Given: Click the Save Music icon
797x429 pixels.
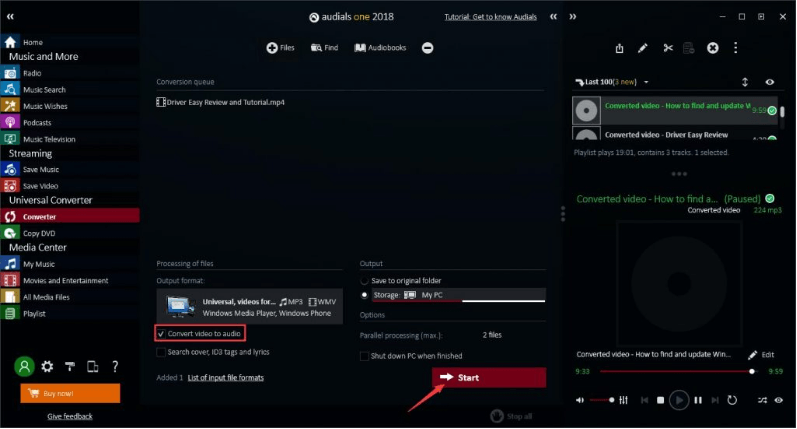Looking at the screenshot, I should tap(10, 169).
